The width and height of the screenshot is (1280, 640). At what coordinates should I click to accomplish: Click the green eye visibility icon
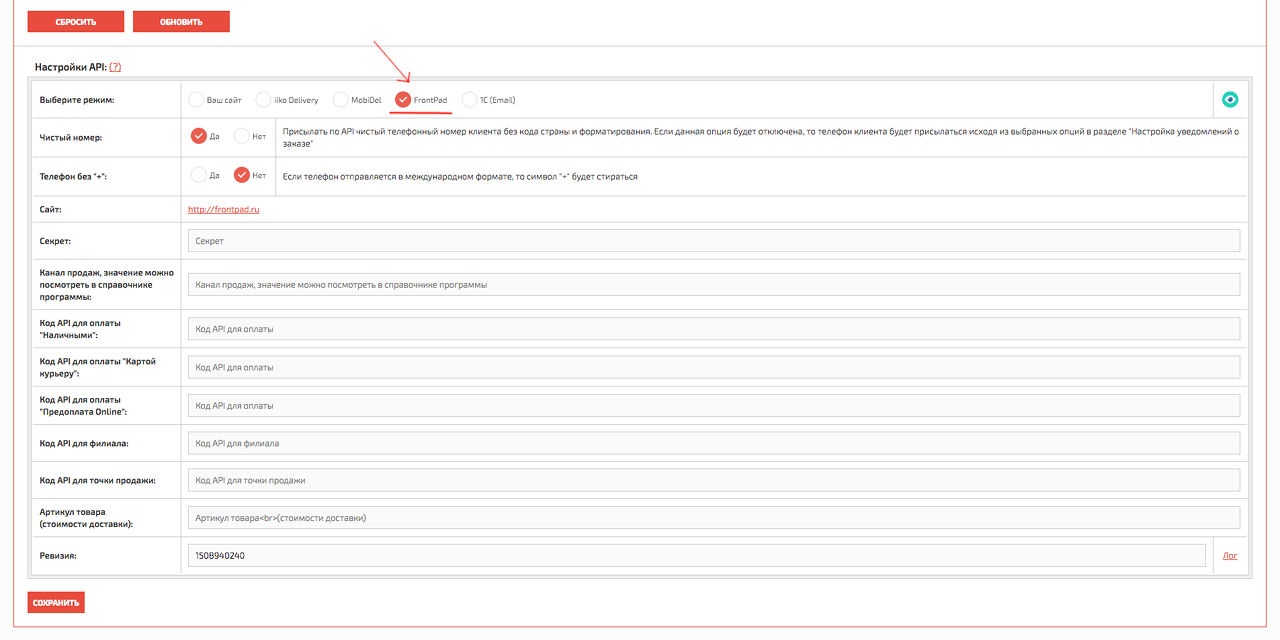point(1230,100)
